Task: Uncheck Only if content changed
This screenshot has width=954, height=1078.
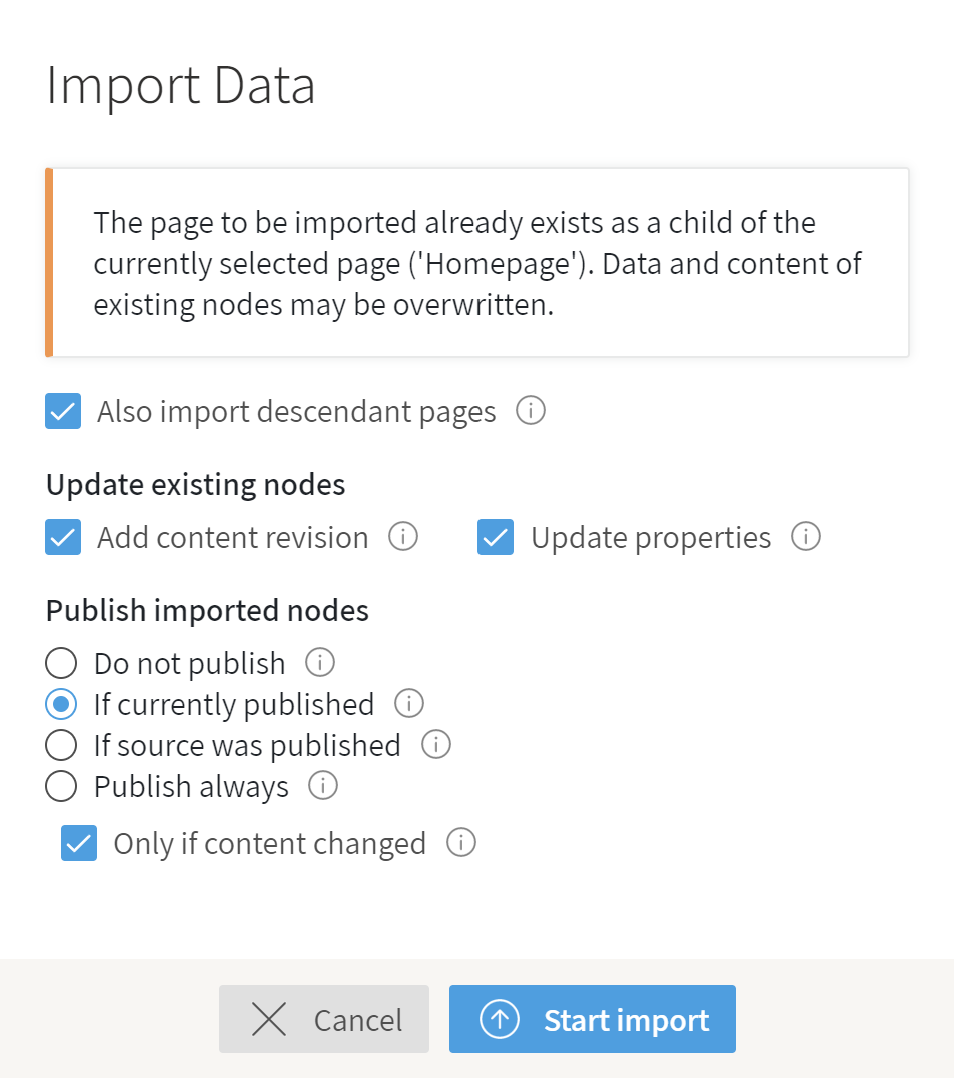Action: (x=79, y=843)
